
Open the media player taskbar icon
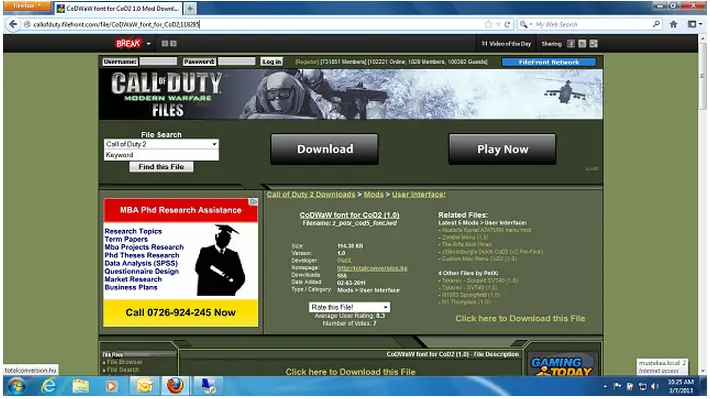111,386
